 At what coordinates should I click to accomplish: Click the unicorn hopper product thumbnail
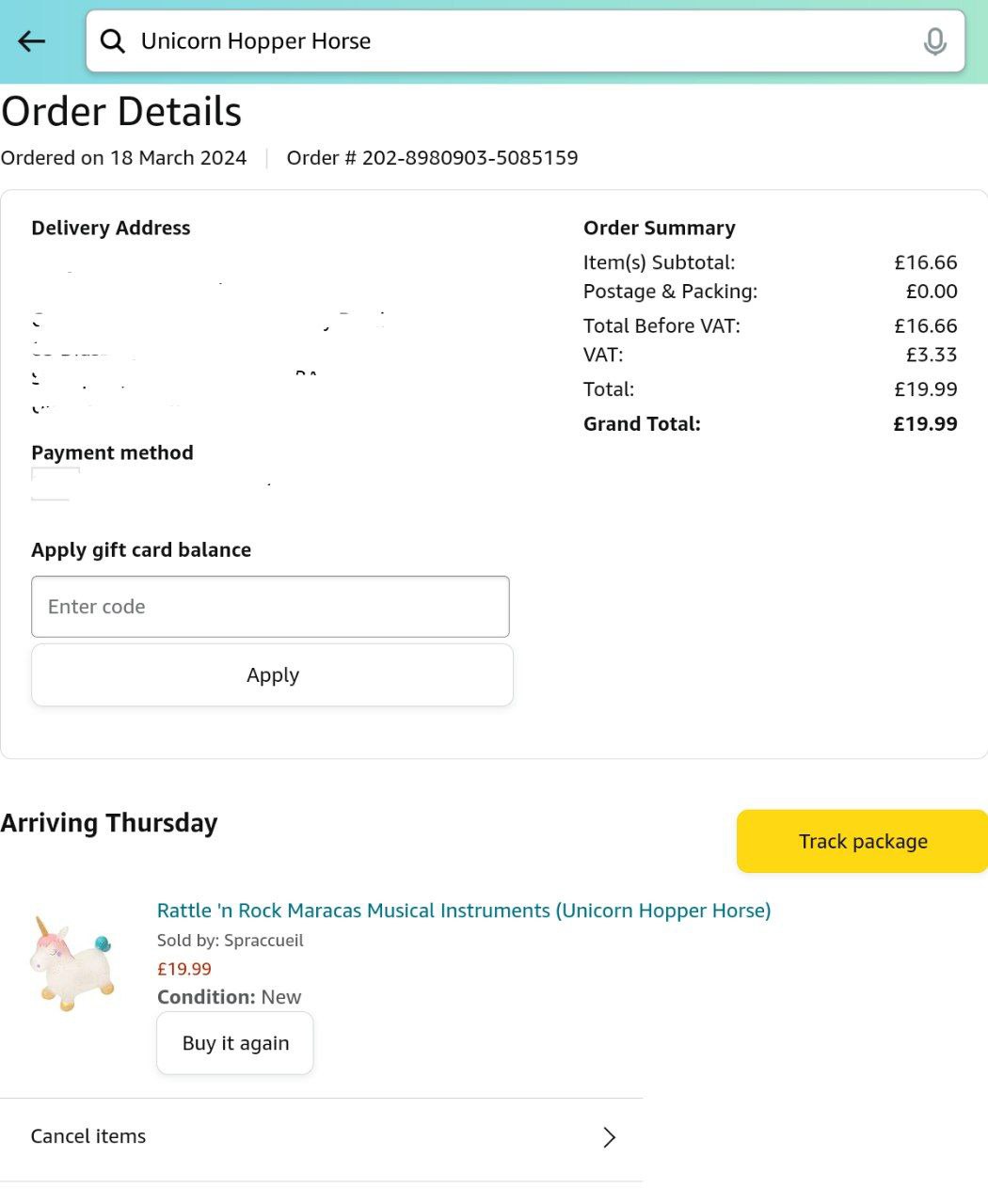click(x=73, y=963)
